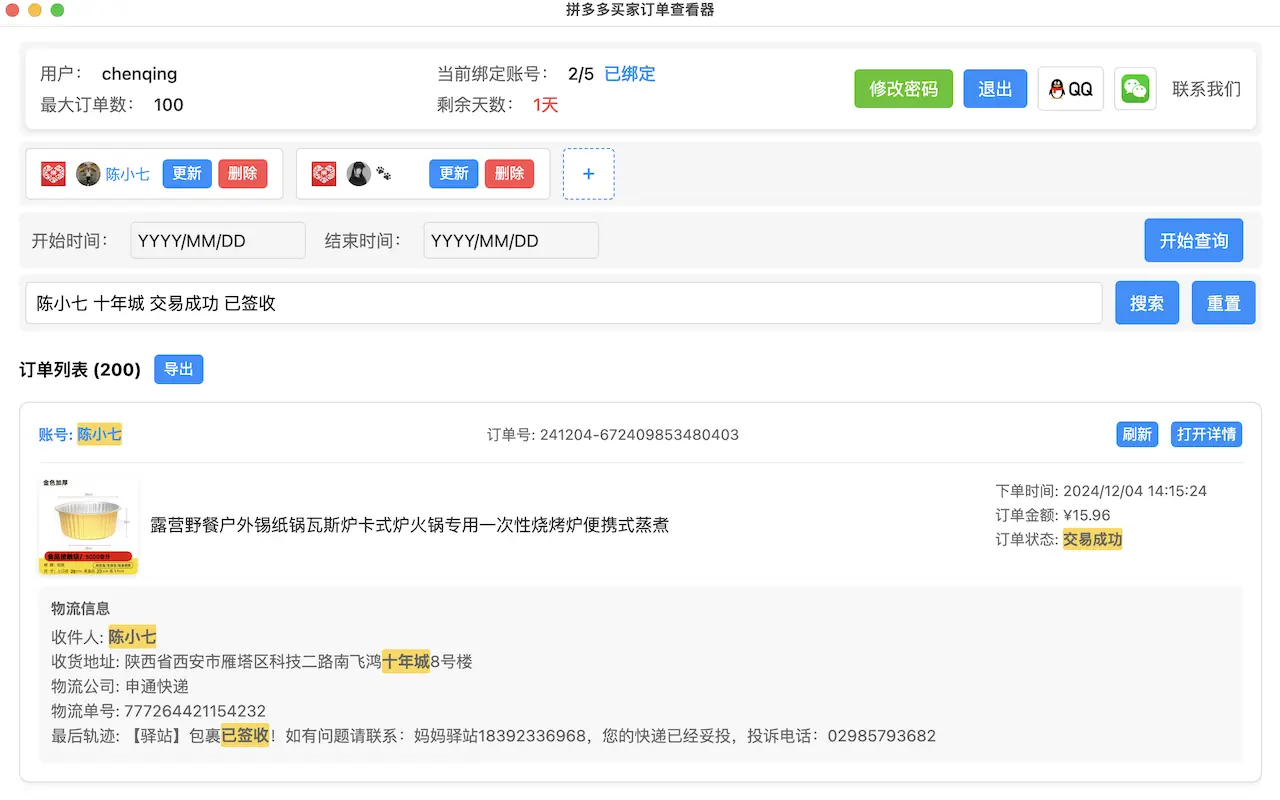Update account 陈小七 with 更新 button

187,174
